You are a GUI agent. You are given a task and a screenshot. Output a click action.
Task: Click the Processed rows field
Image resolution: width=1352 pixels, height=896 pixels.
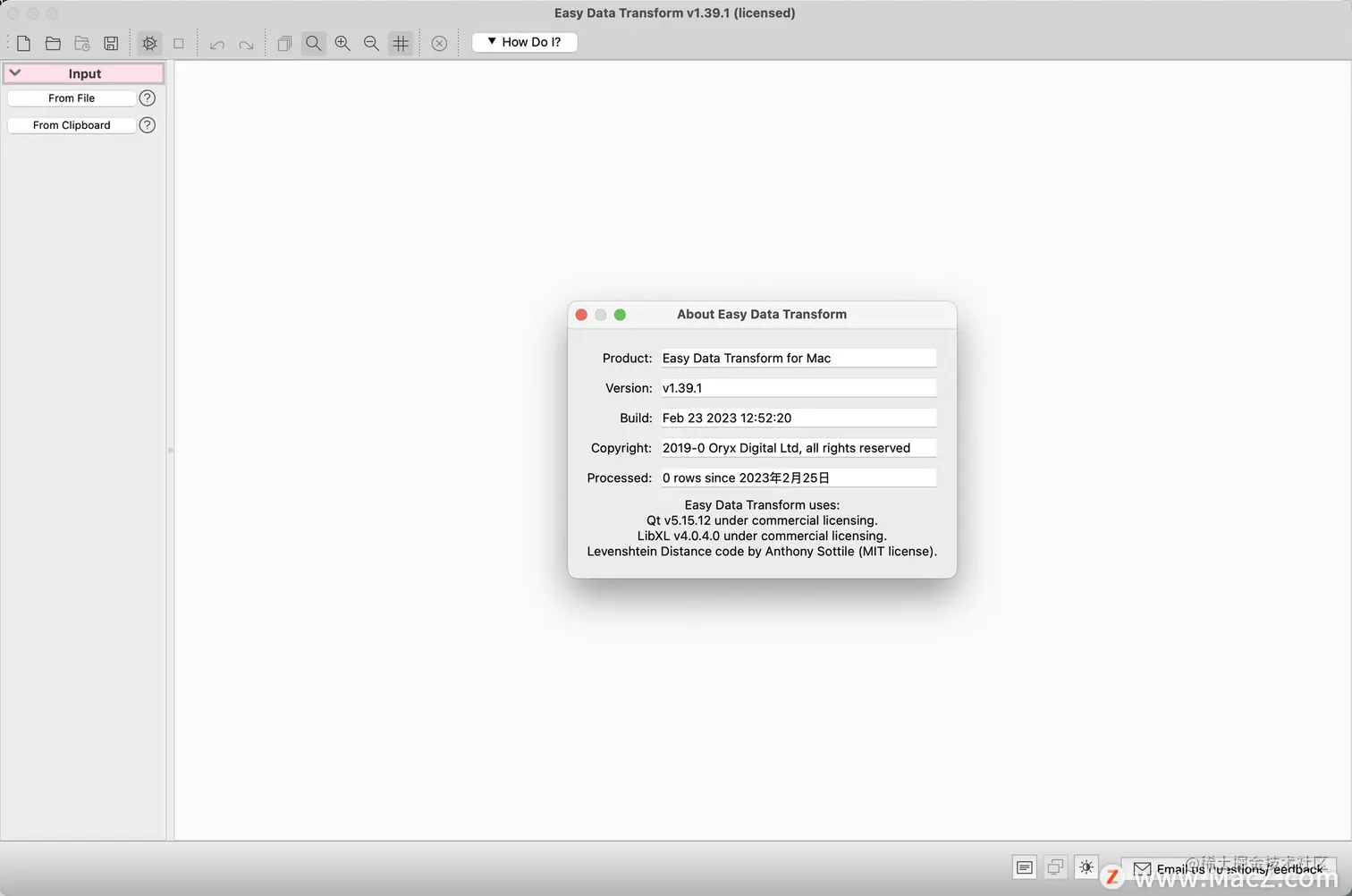[799, 478]
